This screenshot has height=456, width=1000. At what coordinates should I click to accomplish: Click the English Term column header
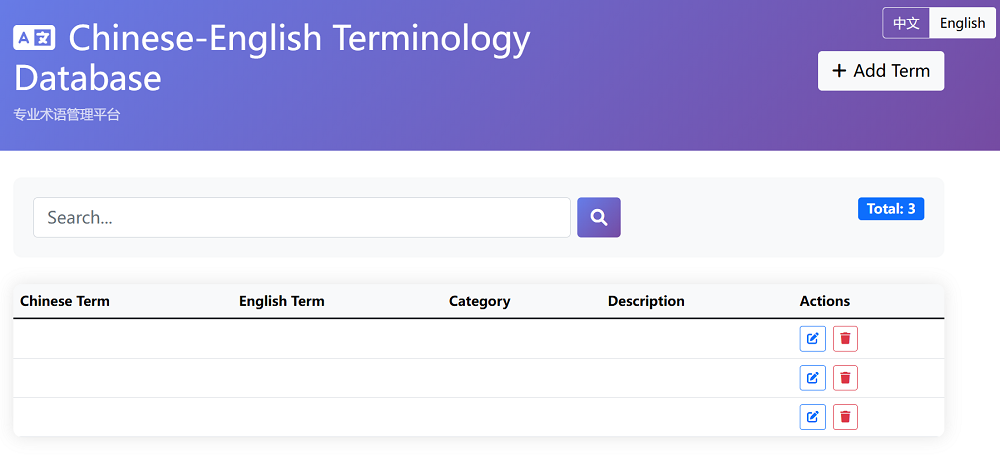[x=281, y=301]
